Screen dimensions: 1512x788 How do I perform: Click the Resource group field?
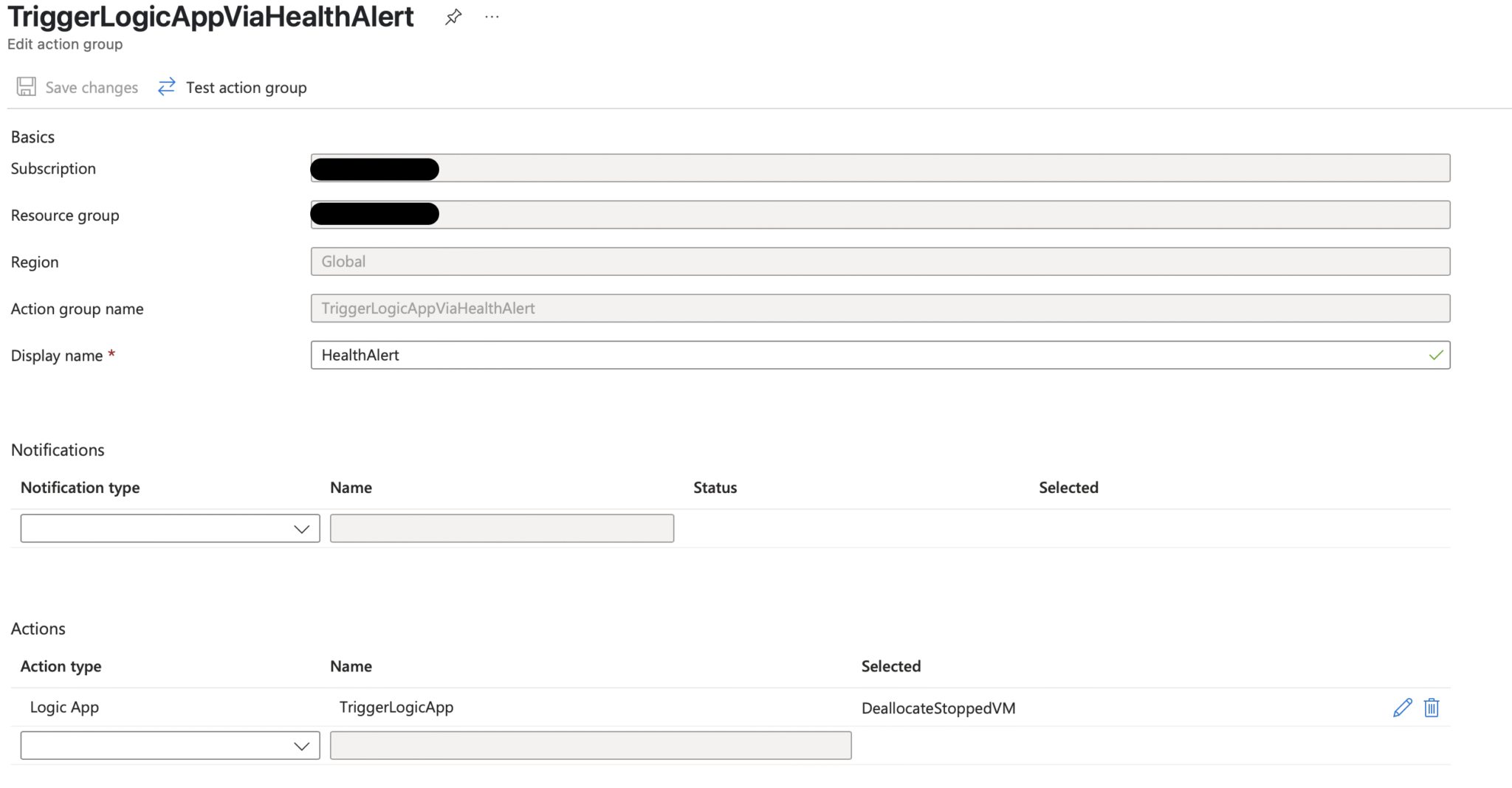click(x=880, y=215)
